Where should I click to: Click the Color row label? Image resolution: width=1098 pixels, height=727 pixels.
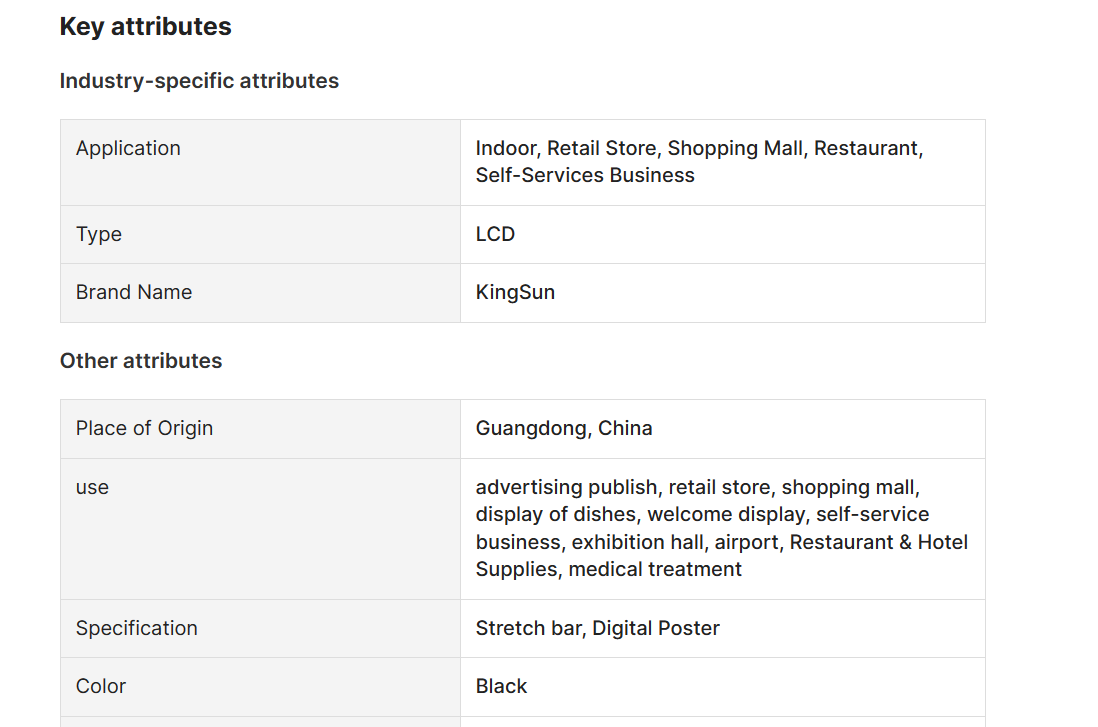tap(101, 686)
